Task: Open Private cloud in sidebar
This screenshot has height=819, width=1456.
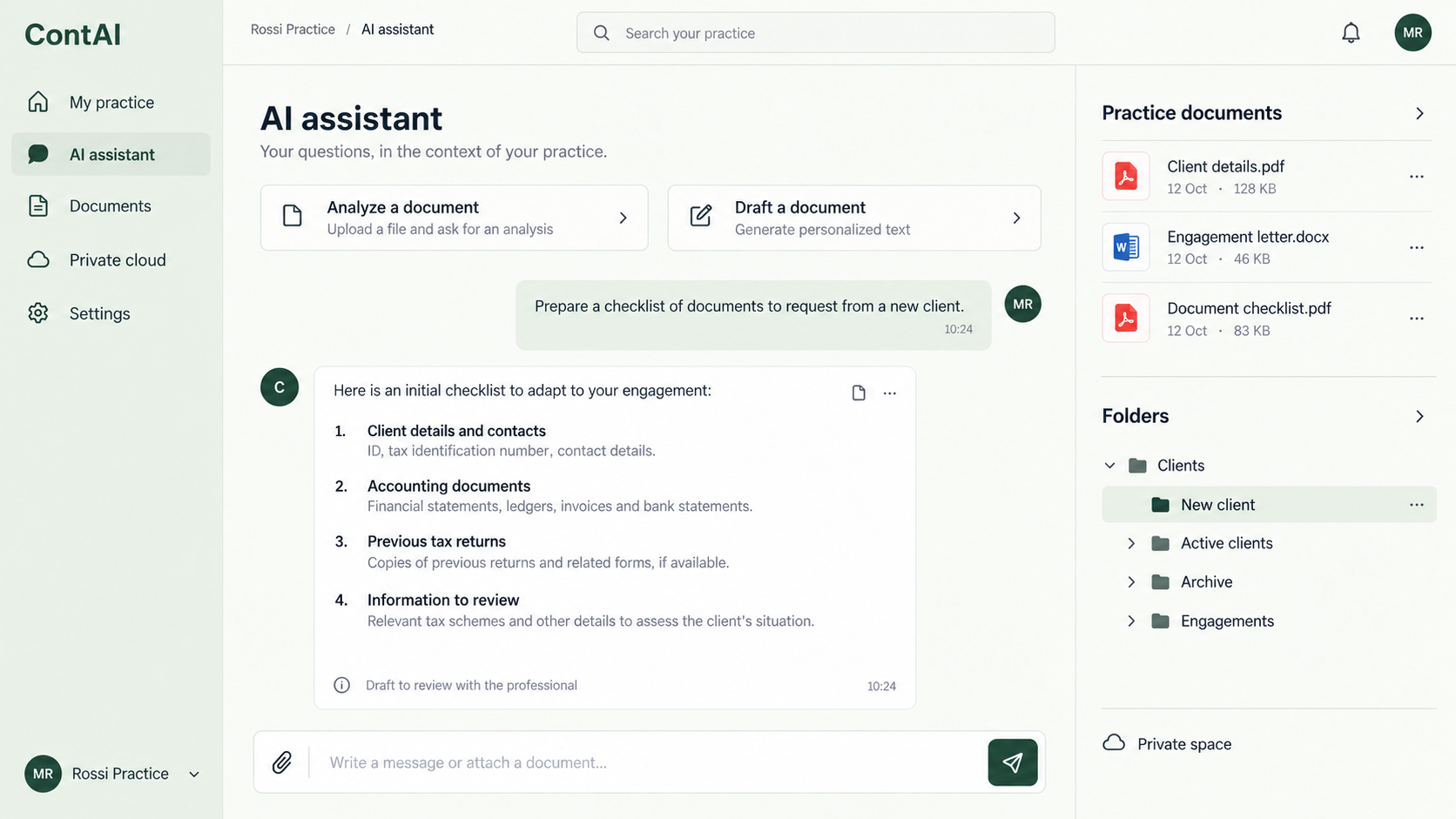Action: [x=111, y=259]
